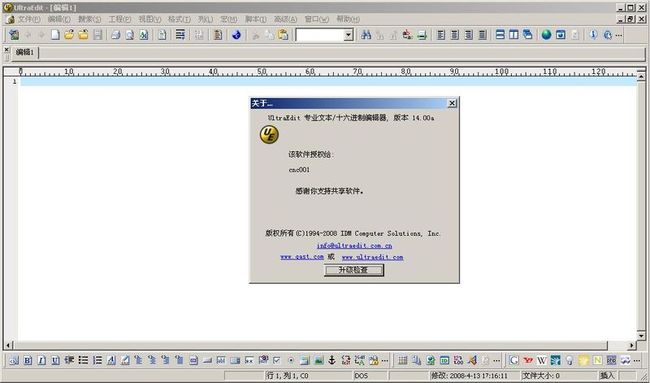
Task: Click the 插入 insert mode status indicator
Action: click(607, 376)
